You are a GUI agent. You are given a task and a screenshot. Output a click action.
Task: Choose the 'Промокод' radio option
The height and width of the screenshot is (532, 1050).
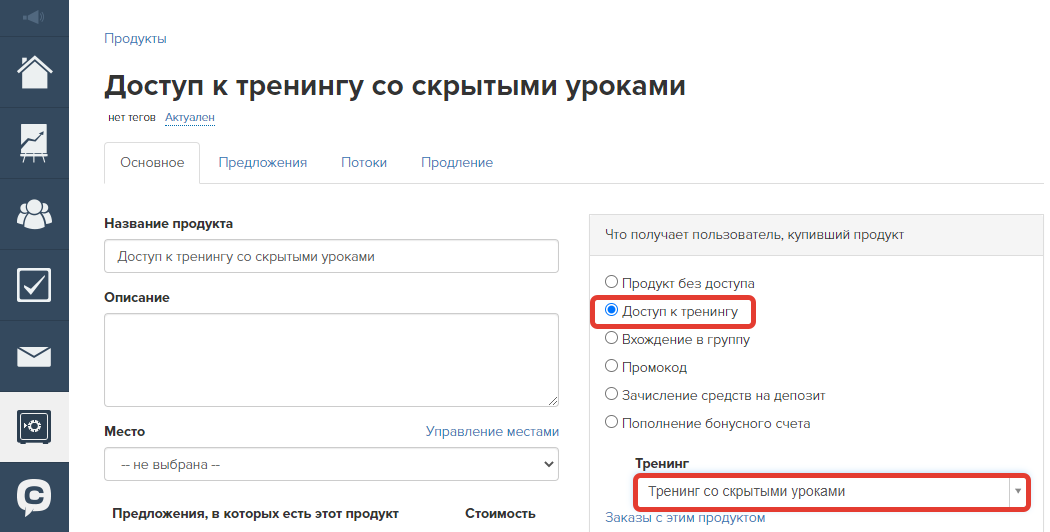coord(612,367)
